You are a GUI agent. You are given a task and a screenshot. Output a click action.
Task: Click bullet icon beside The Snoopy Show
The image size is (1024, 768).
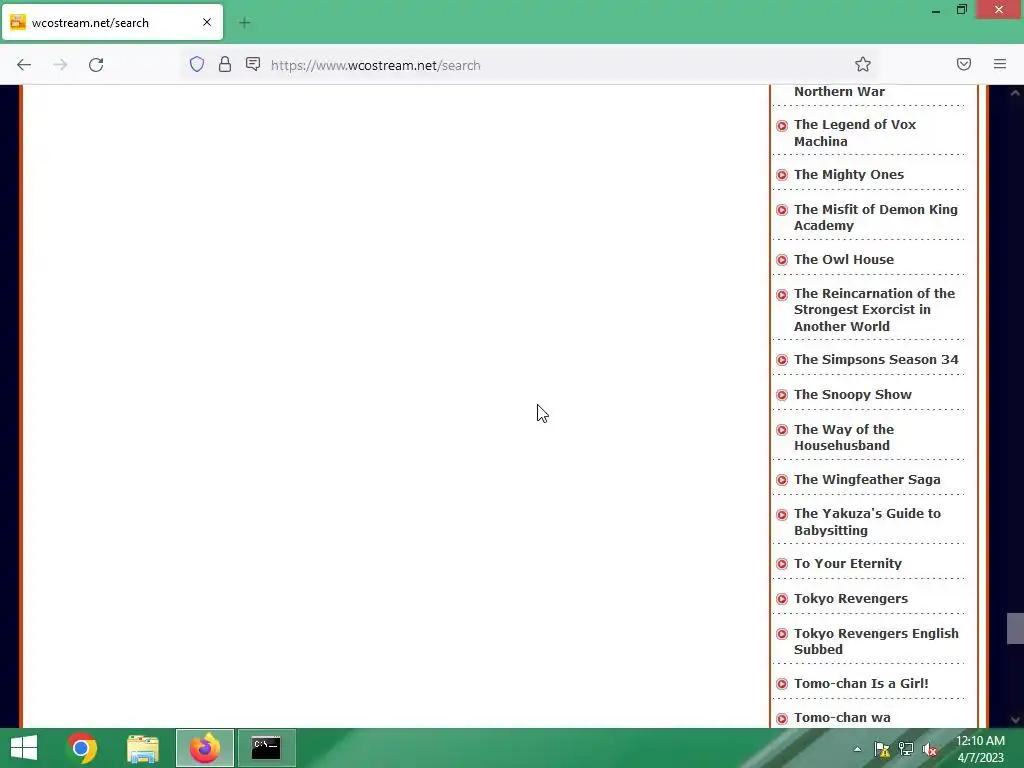[782, 395]
